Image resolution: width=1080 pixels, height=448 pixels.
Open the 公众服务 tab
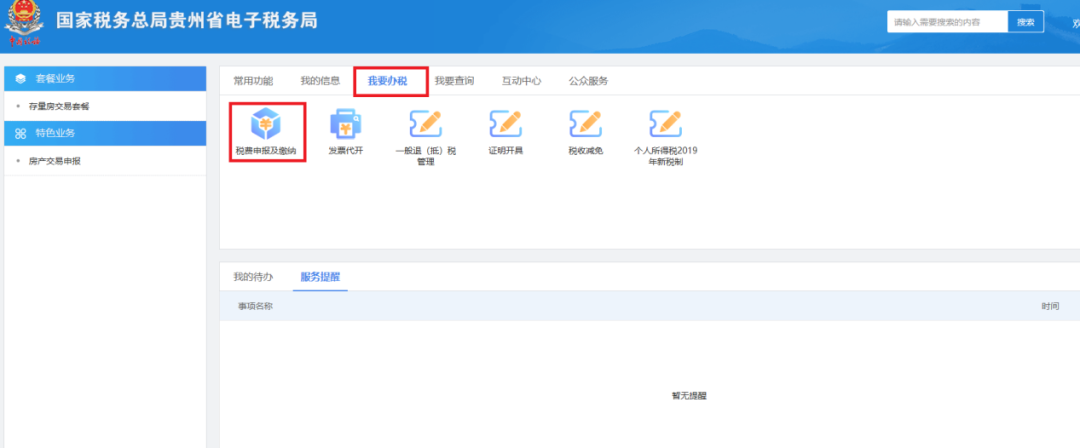coord(588,81)
